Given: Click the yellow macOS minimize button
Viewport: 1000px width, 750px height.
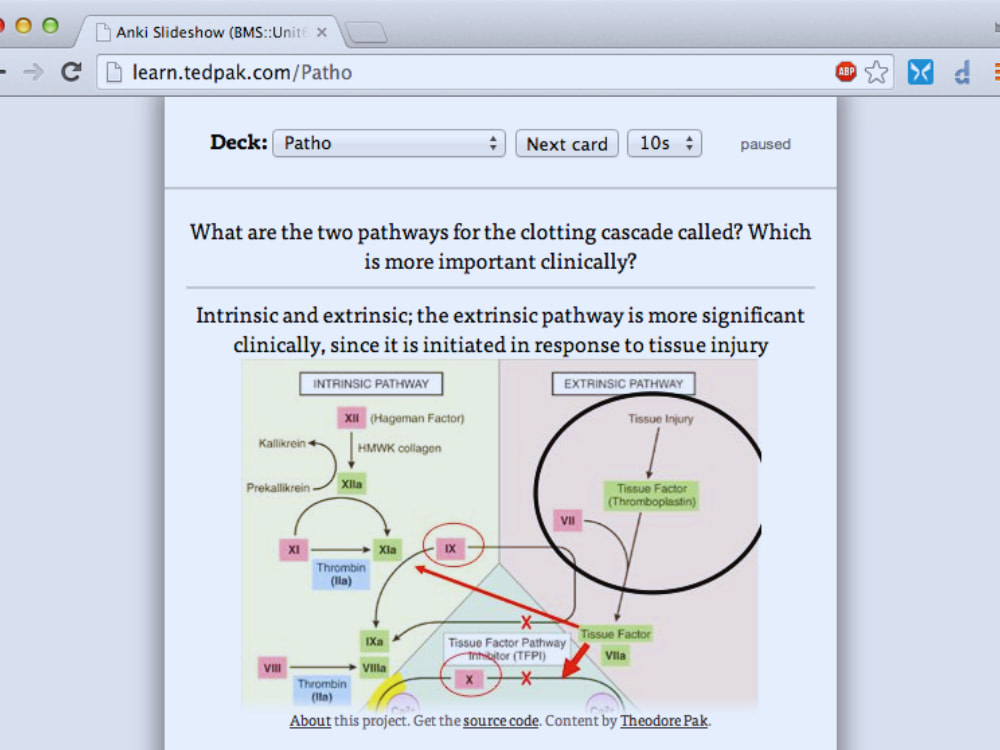Looking at the screenshot, I should tap(24, 26).
